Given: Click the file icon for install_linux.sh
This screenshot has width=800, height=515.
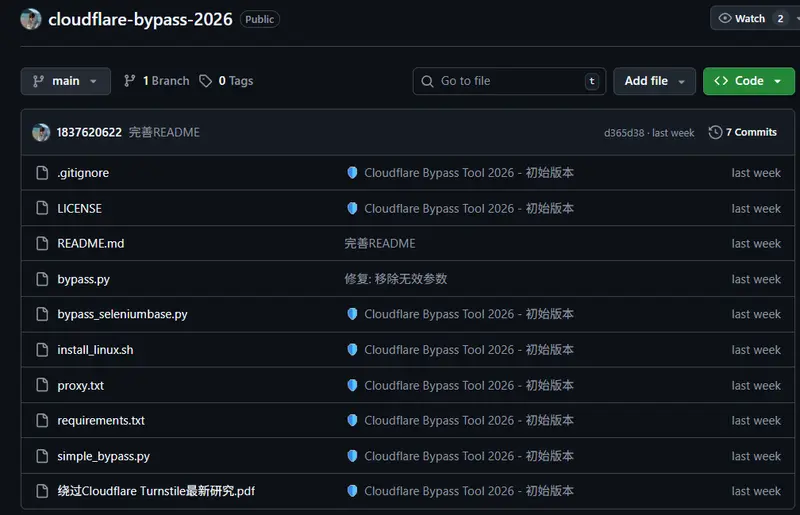Looking at the screenshot, I should point(42,350).
